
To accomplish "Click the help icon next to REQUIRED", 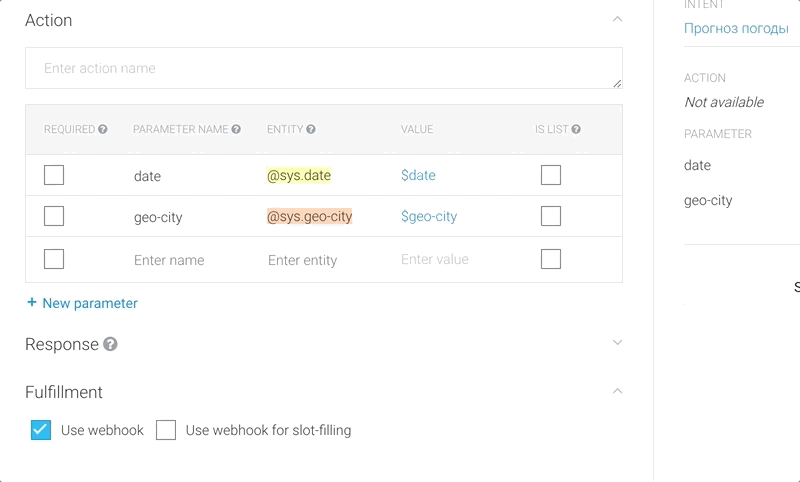I will pos(103,130).
